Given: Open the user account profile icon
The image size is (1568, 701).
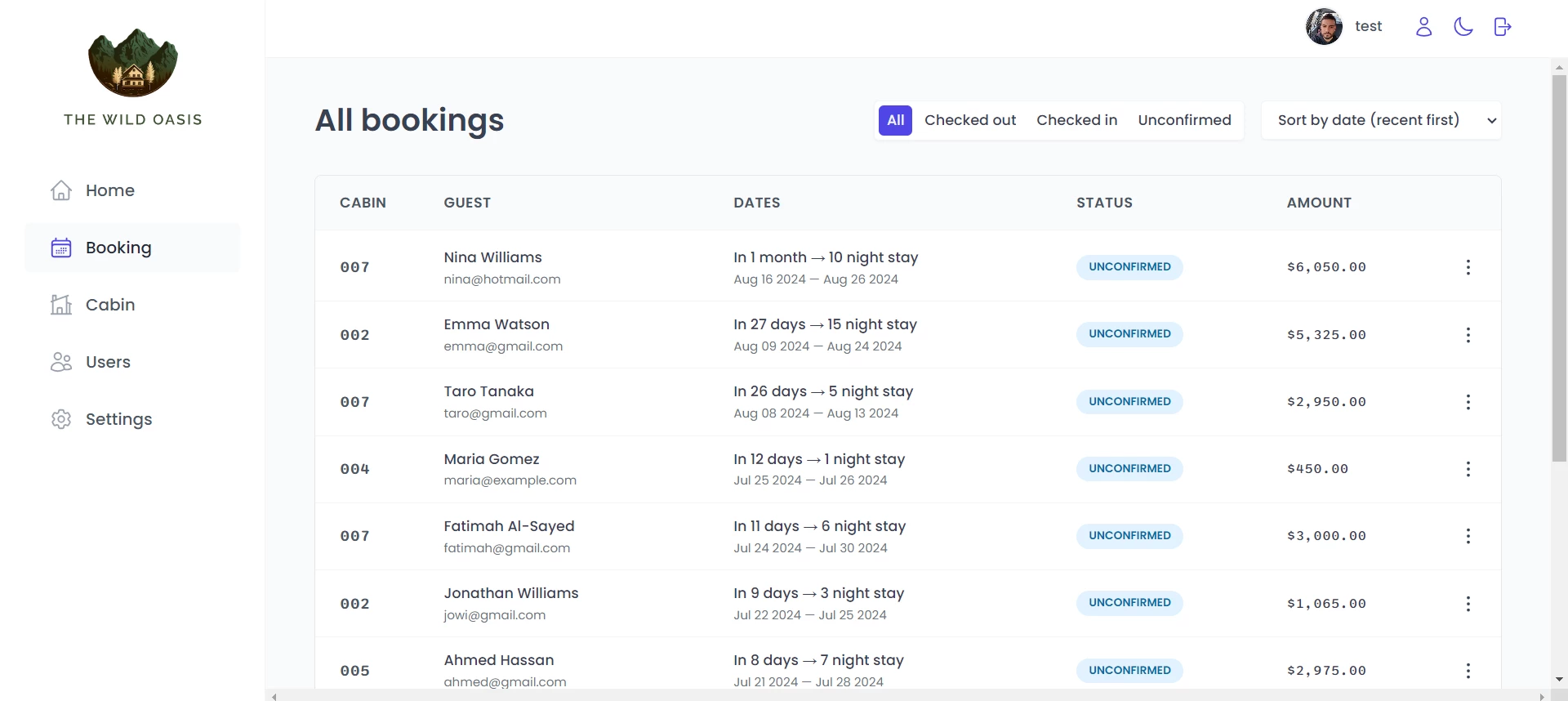Looking at the screenshot, I should [1423, 27].
